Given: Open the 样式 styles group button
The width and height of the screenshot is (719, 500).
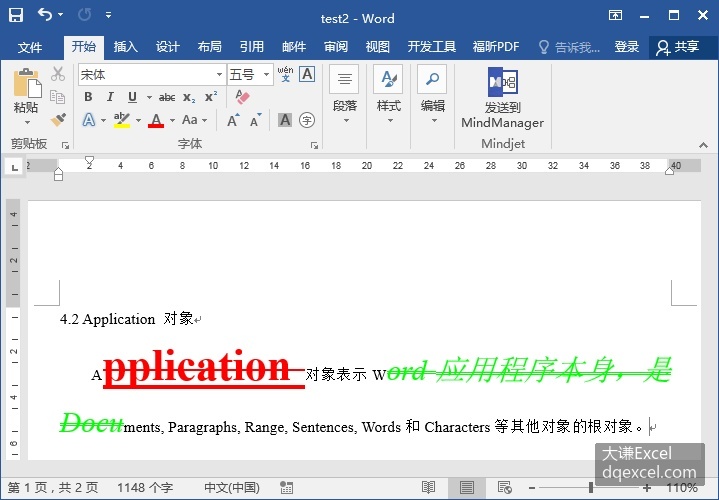Looking at the screenshot, I should [x=388, y=95].
